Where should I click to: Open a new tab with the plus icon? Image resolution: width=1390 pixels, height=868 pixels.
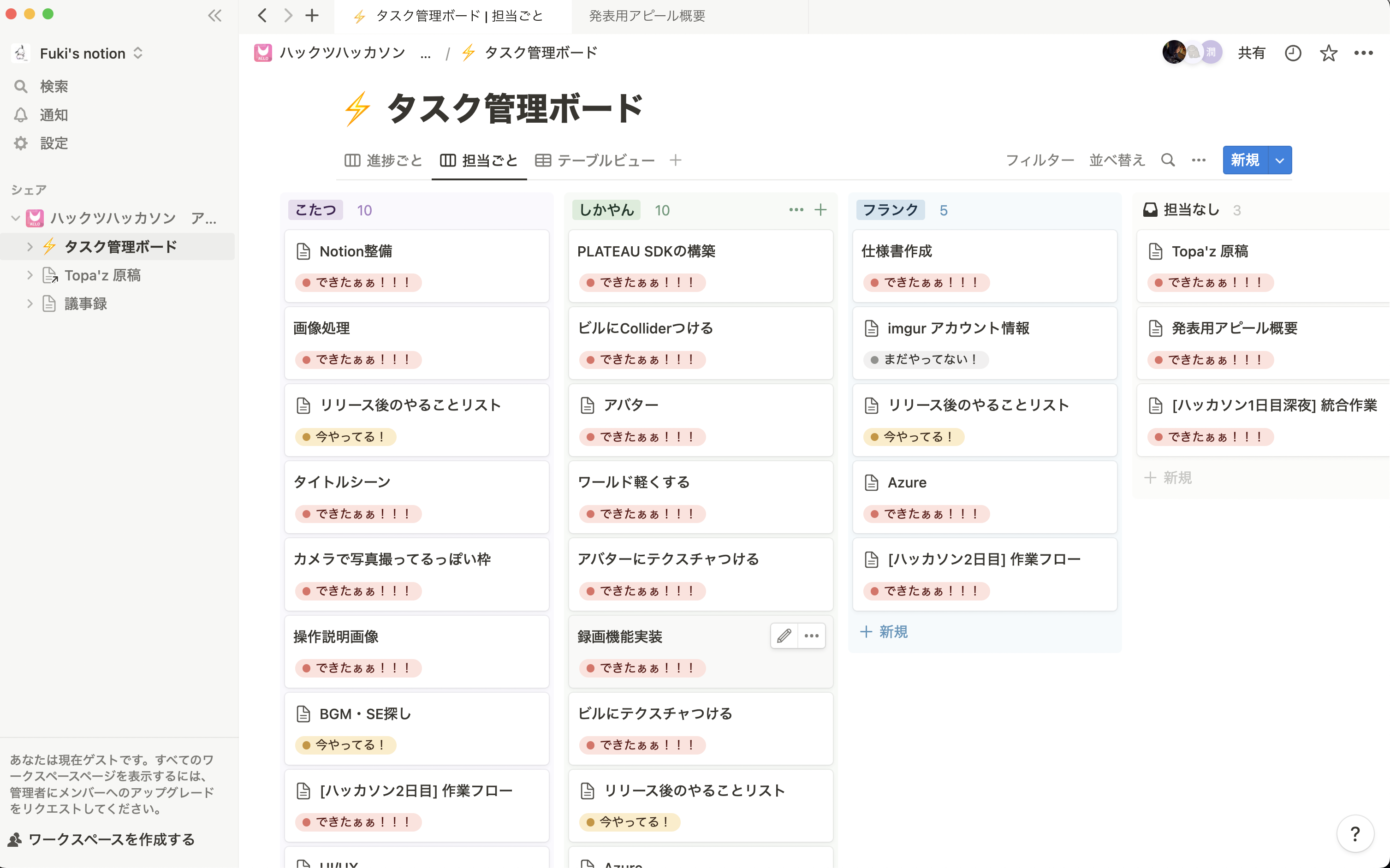312,16
